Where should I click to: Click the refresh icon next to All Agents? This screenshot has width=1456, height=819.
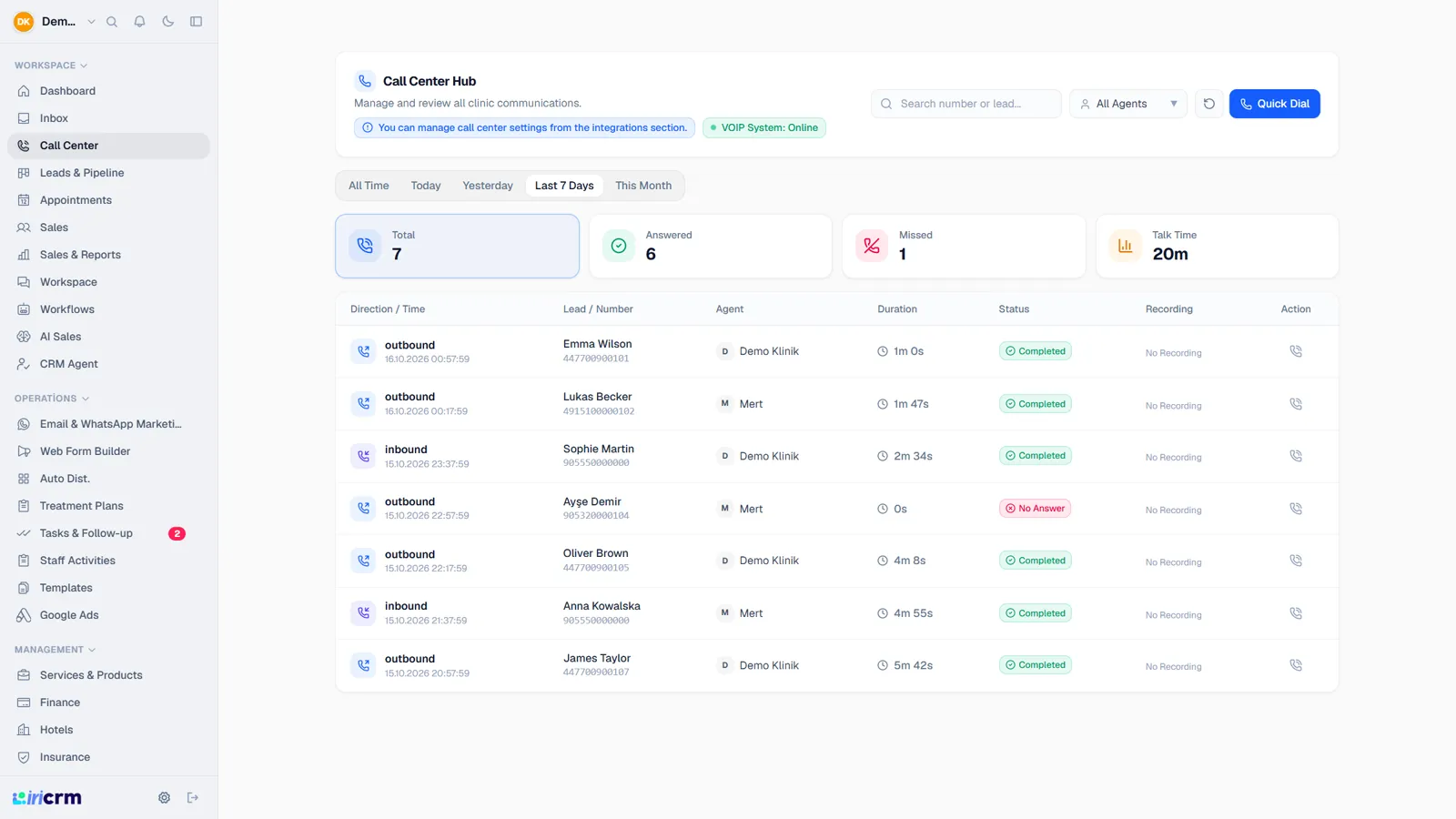[x=1209, y=104]
